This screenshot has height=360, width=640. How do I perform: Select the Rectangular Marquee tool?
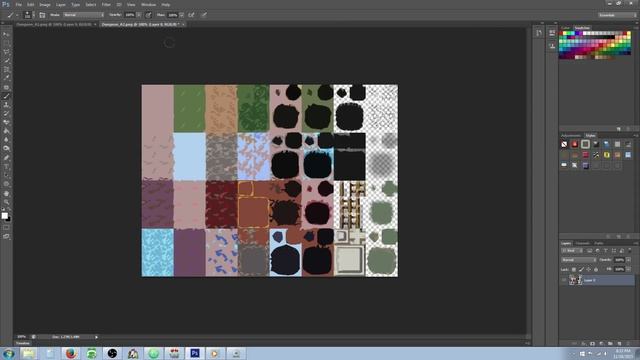click(x=6, y=43)
